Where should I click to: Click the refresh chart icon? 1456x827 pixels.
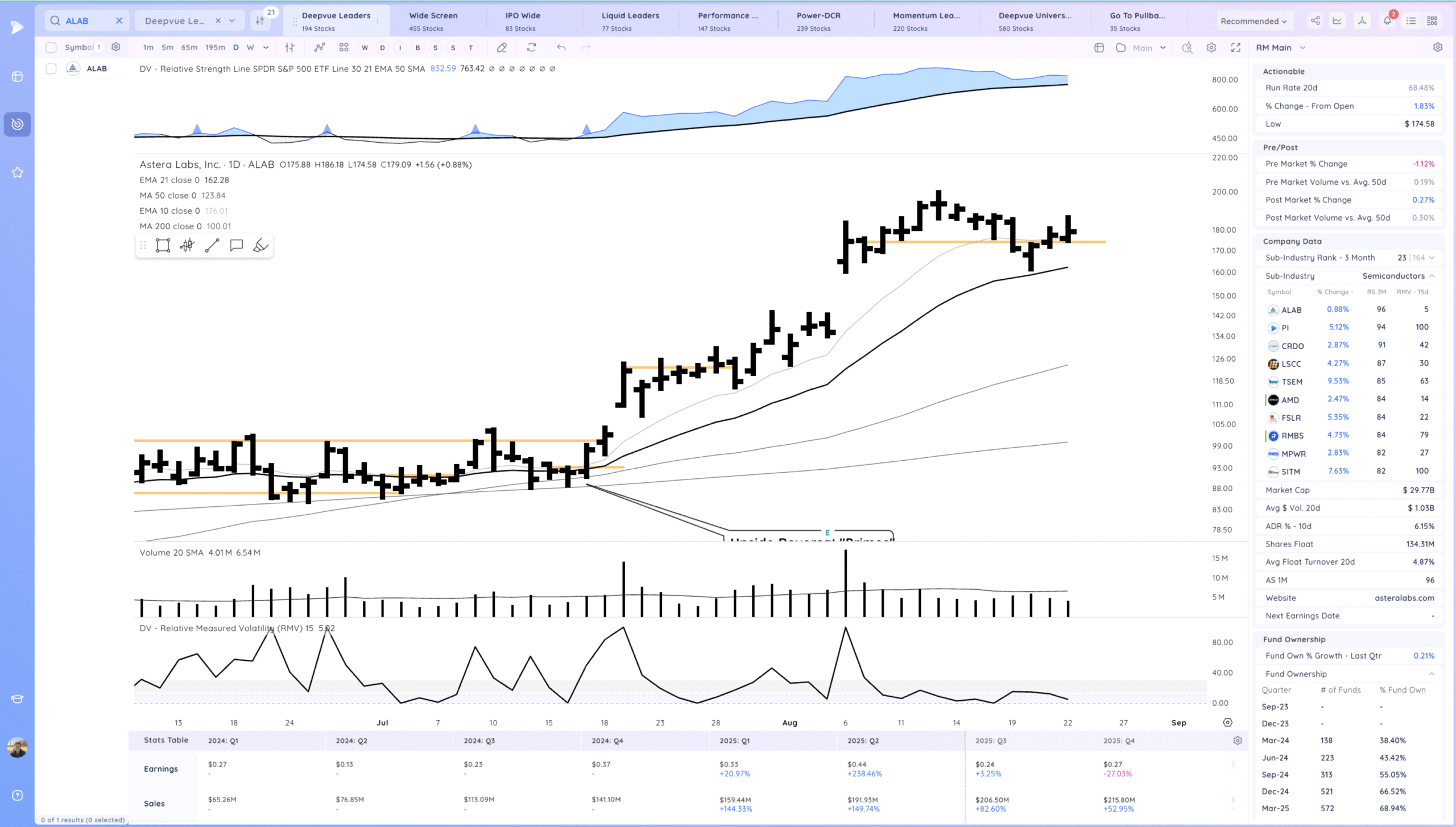(x=531, y=48)
